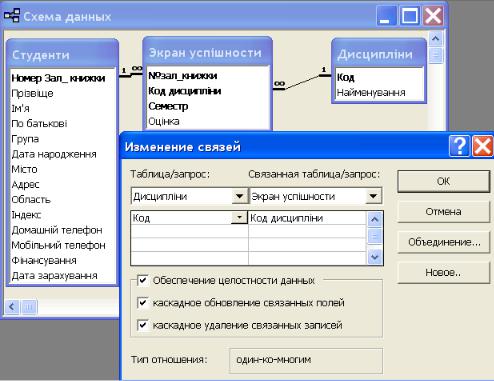Click the field grid scrollbar thumb
This screenshot has height=381, width=494.
(x=375, y=236)
